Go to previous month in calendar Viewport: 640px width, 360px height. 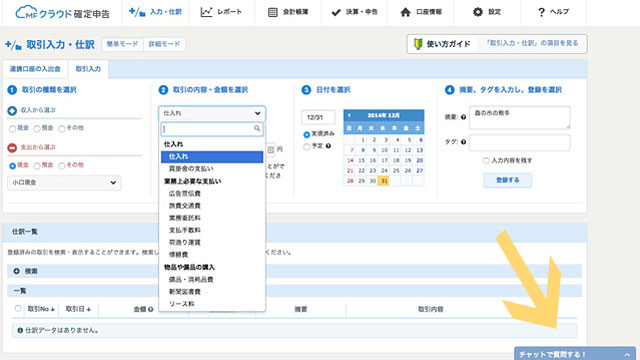tap(349, 116)
